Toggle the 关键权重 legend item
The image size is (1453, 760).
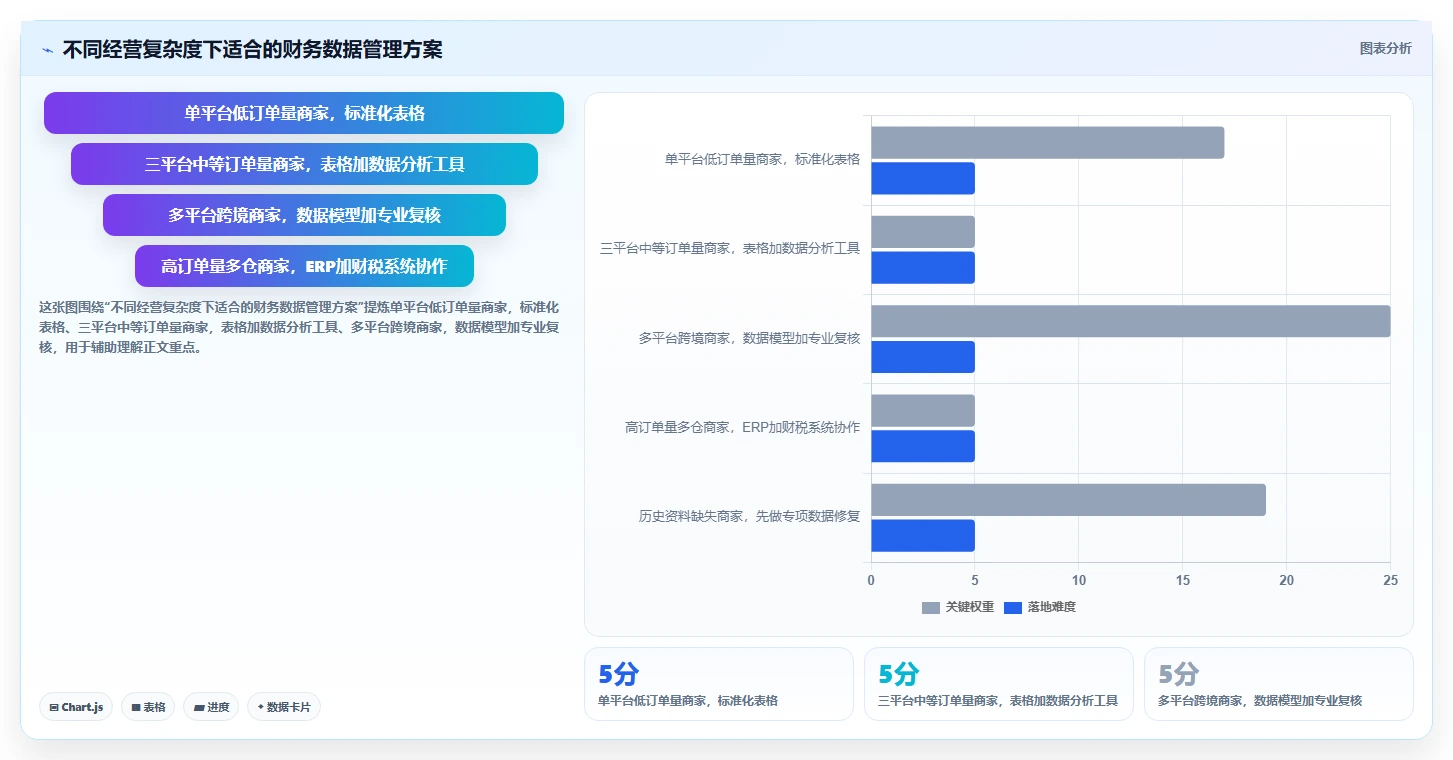pyautogui.click(x=958, y=607)
